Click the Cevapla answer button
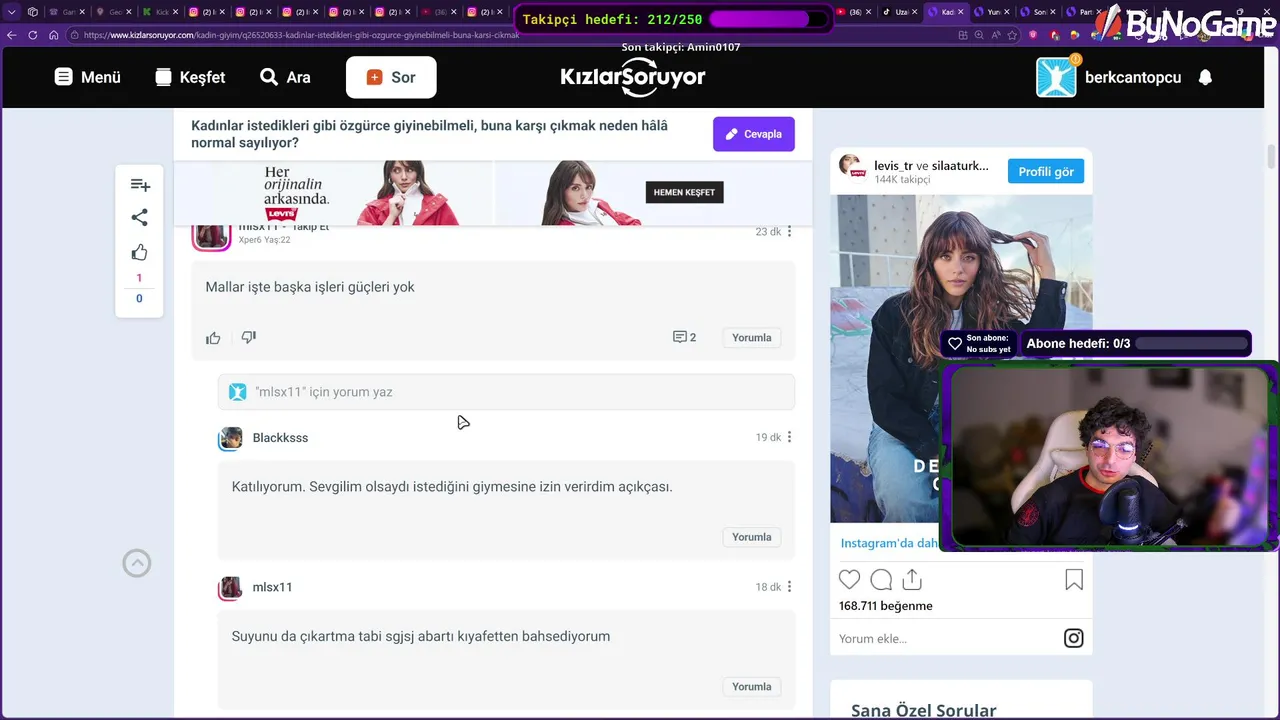1280x720 pixels. click(x=754, y=134)
